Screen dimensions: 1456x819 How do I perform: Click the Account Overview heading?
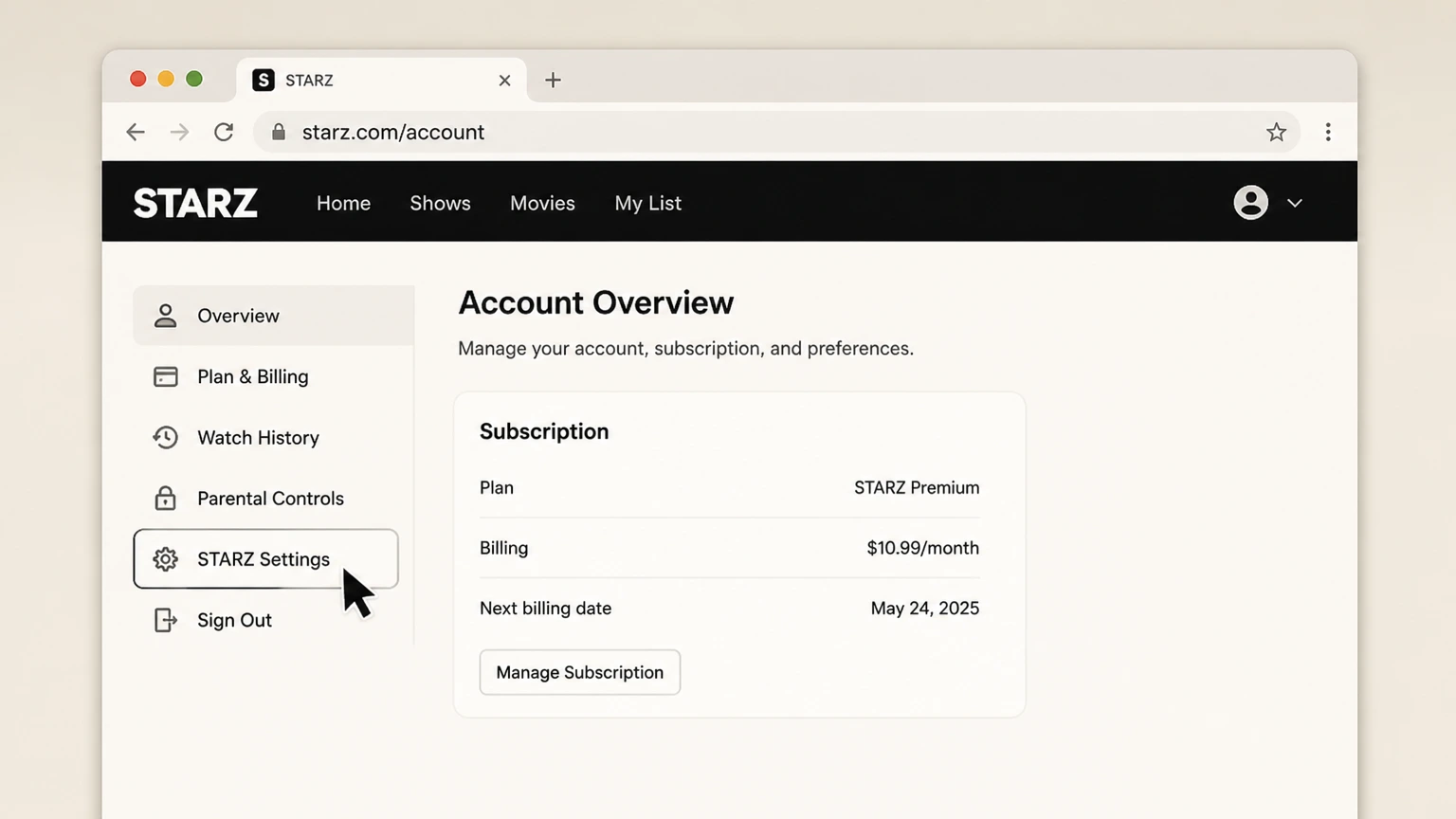click(596, 302)
